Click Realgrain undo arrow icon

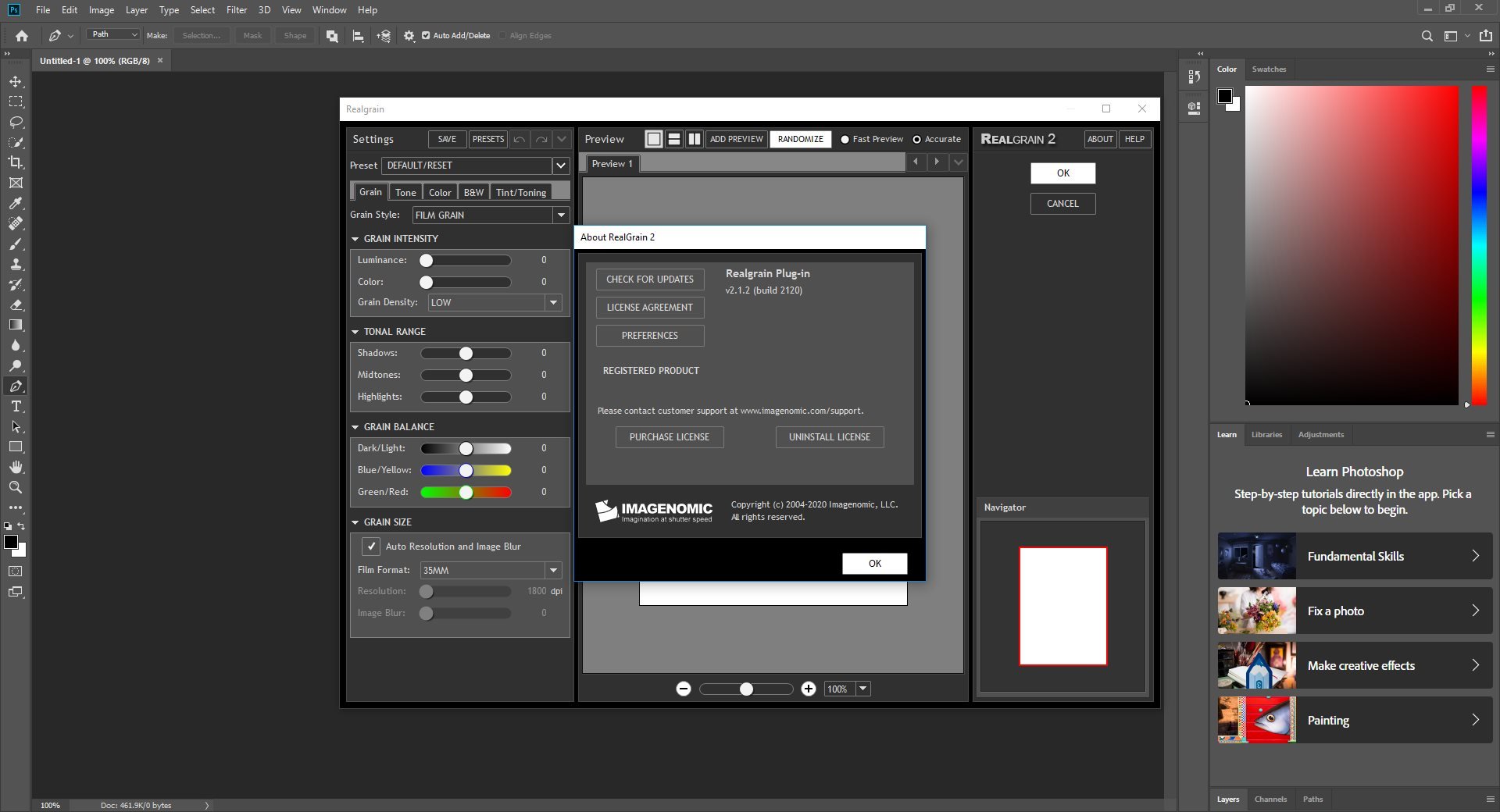pos(520,139)
